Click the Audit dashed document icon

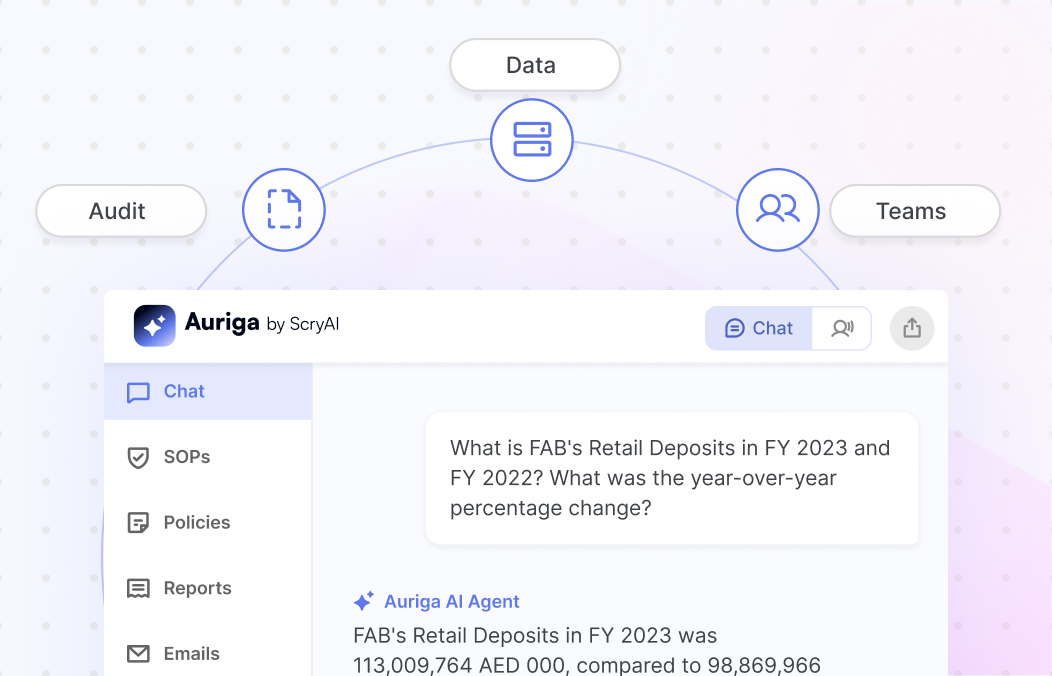(284, 210)
